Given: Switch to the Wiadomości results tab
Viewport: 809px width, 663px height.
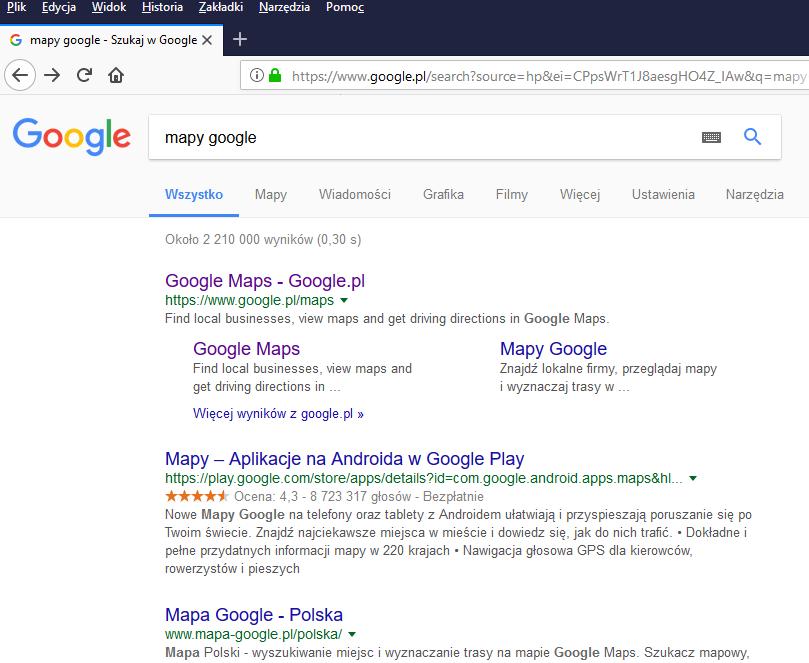Looking at the screenshot, I should 355,195.
